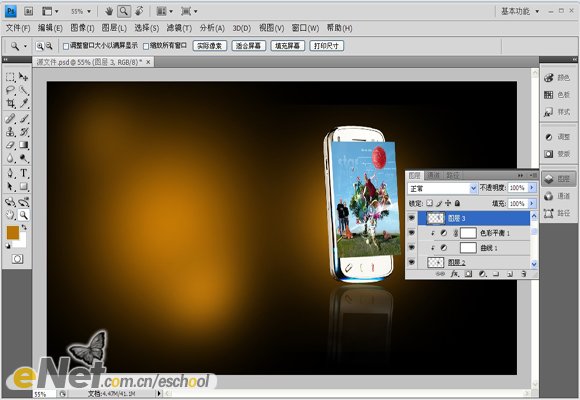Select the 3D Rotate tool
The height and width of the screenshot is (400, 580).
(10, 202)
